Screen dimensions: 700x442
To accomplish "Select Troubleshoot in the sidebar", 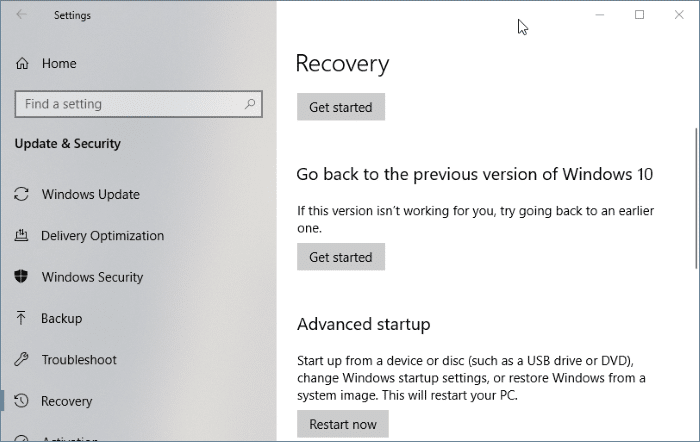I will coord(79,359).
